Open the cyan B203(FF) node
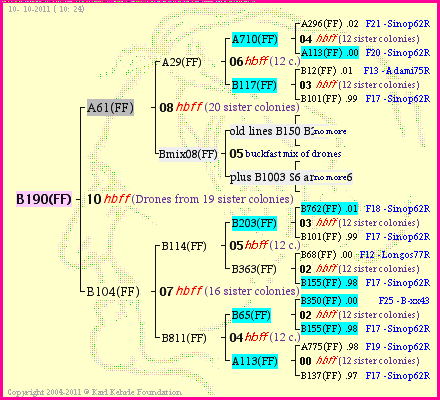The image size is (440, 400). click(254, 223)
